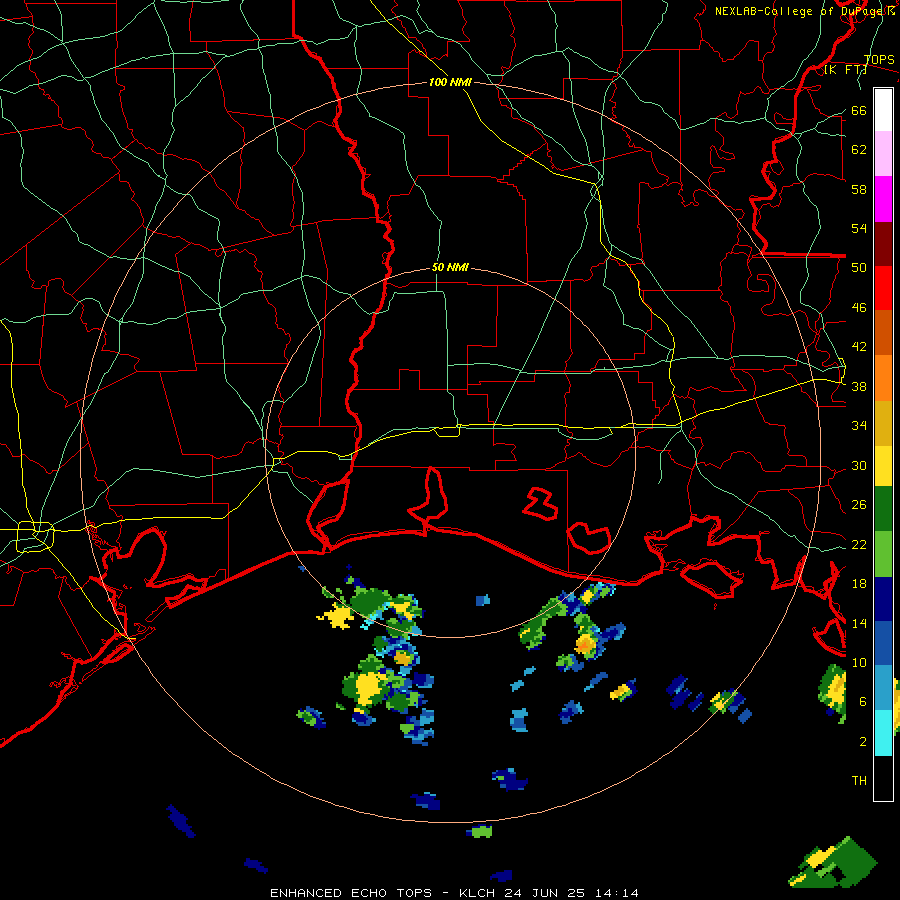
Task: Select the dark red legend swatch
Action: tap(883, 243)
